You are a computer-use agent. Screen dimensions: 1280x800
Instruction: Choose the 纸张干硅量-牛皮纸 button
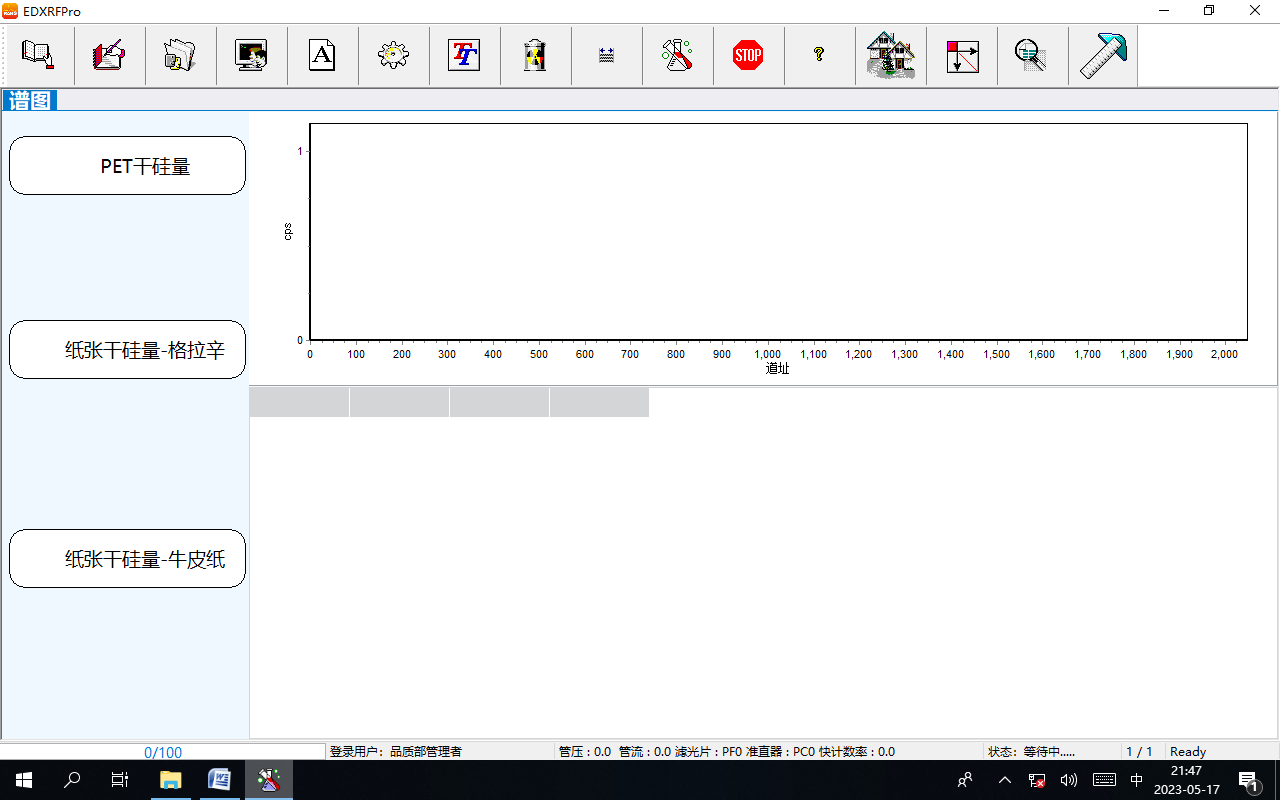[127, 559]
